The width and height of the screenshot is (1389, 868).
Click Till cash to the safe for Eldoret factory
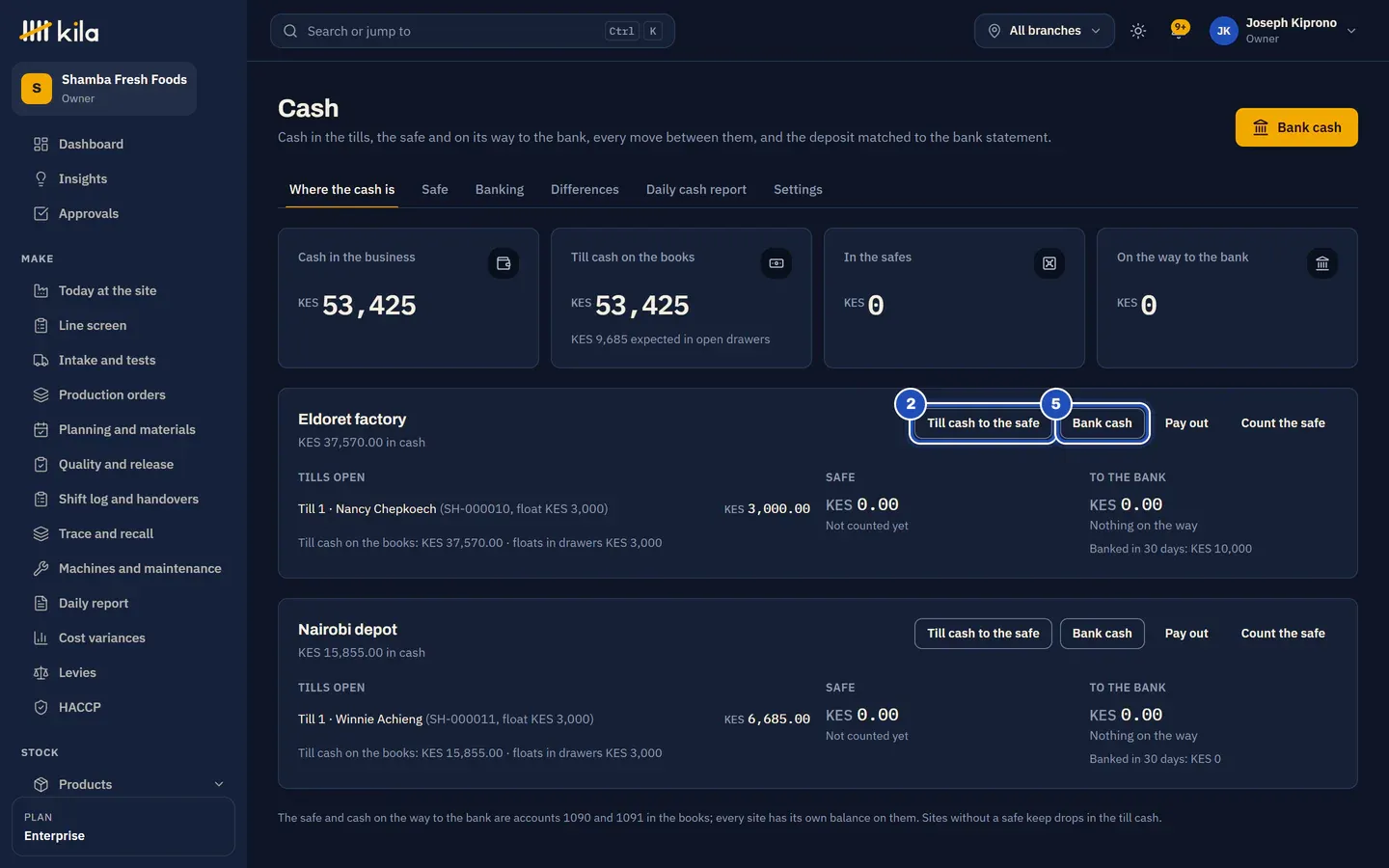click(x=983, y=423)
